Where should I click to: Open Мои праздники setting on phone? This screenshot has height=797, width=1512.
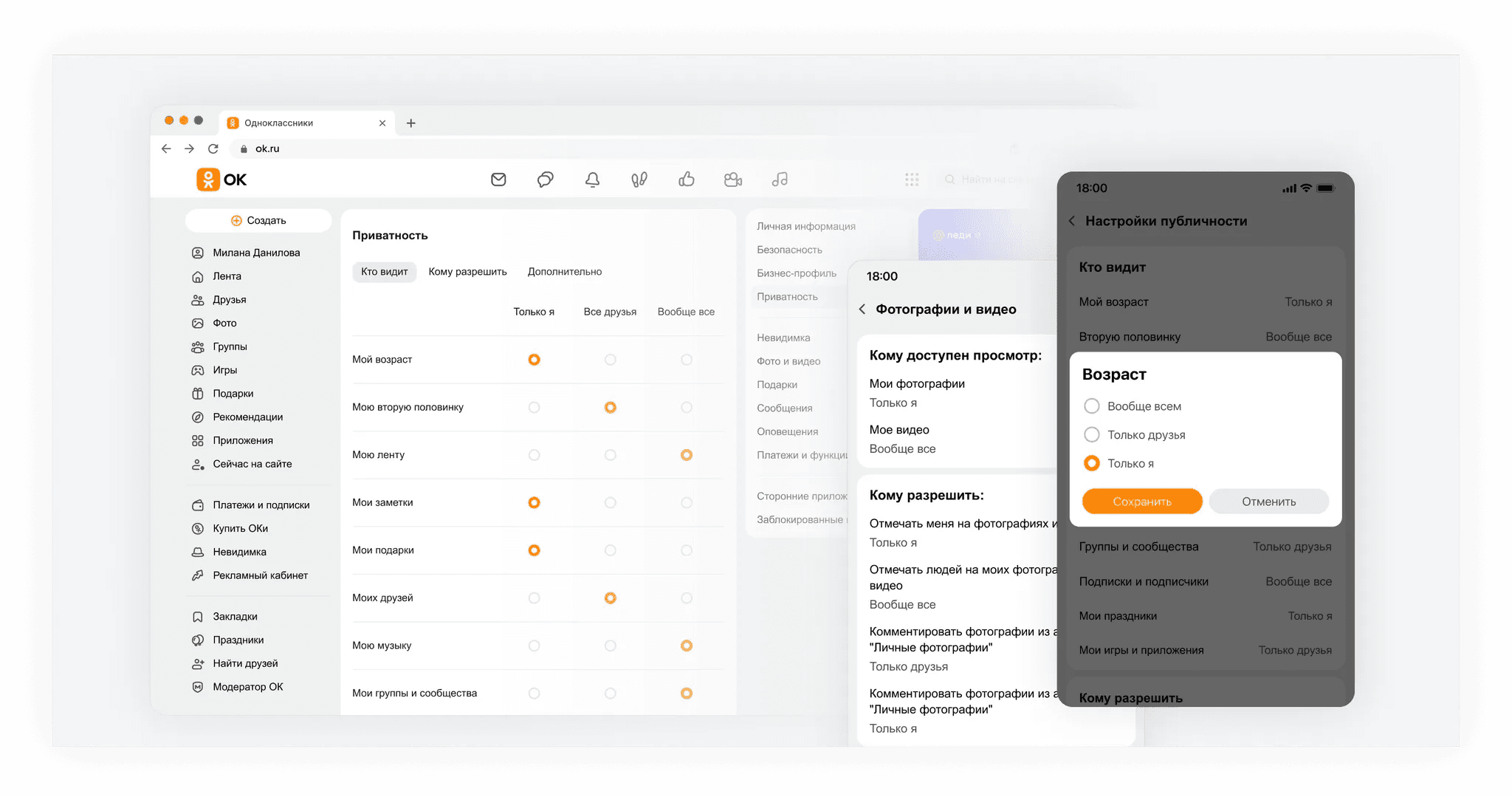point(1205,616)
